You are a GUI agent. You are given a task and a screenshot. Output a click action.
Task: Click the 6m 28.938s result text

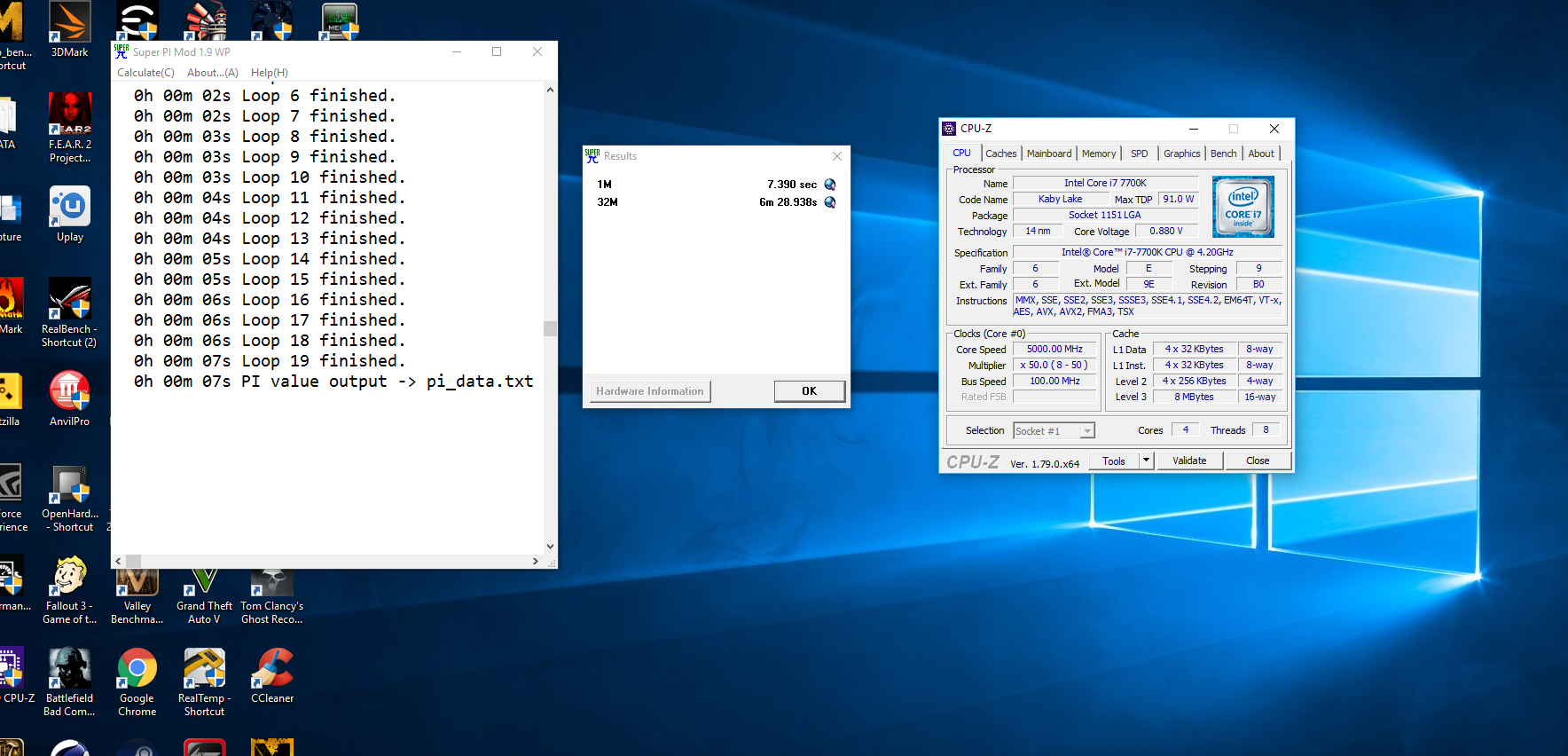click(x=788, y=202)
